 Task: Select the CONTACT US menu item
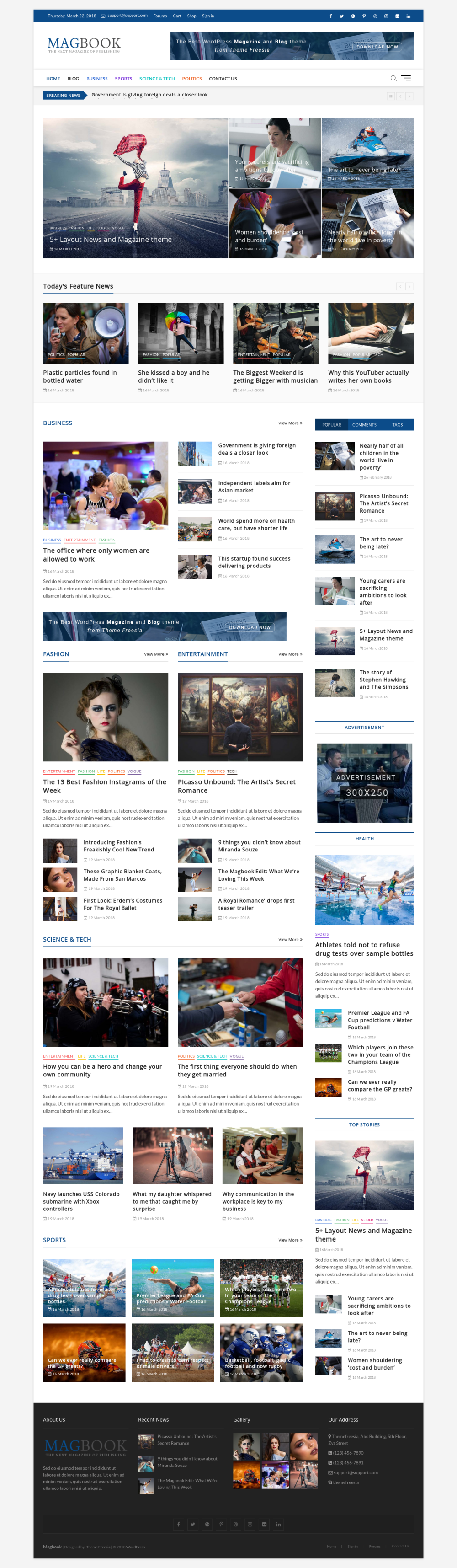(223, 79)
